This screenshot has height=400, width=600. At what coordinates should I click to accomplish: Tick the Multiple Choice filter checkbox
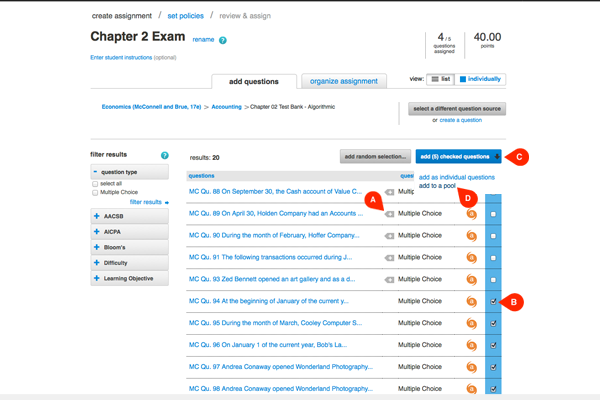[x=96, y=193]
